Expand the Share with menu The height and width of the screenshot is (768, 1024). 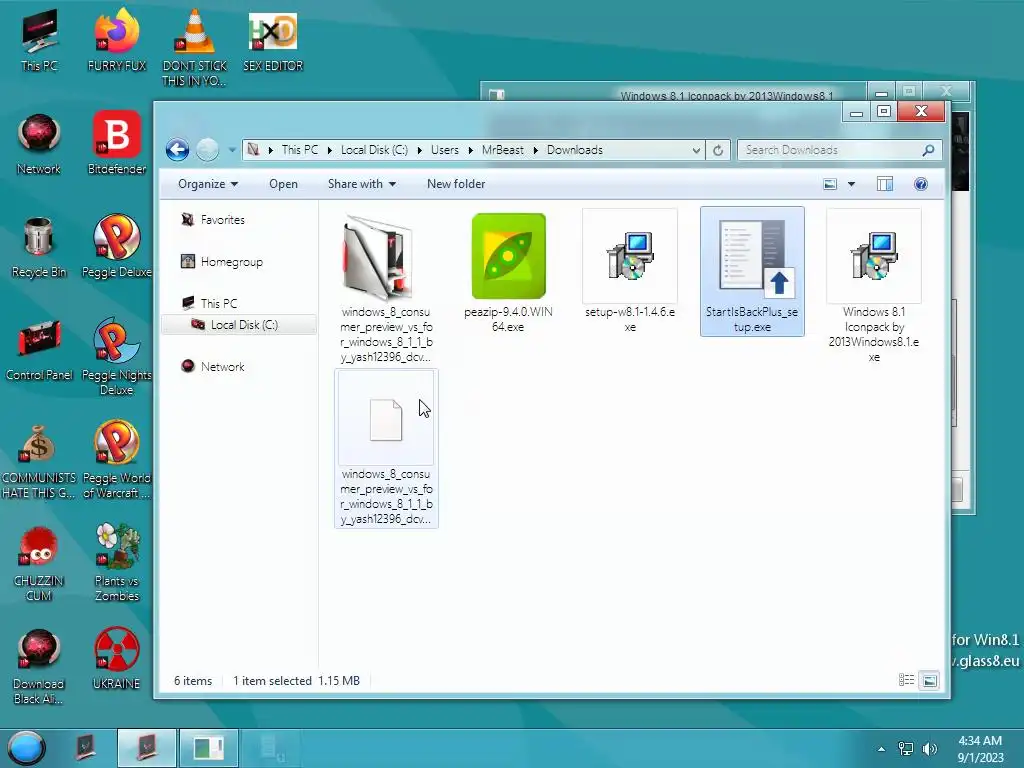click(362, 184)
